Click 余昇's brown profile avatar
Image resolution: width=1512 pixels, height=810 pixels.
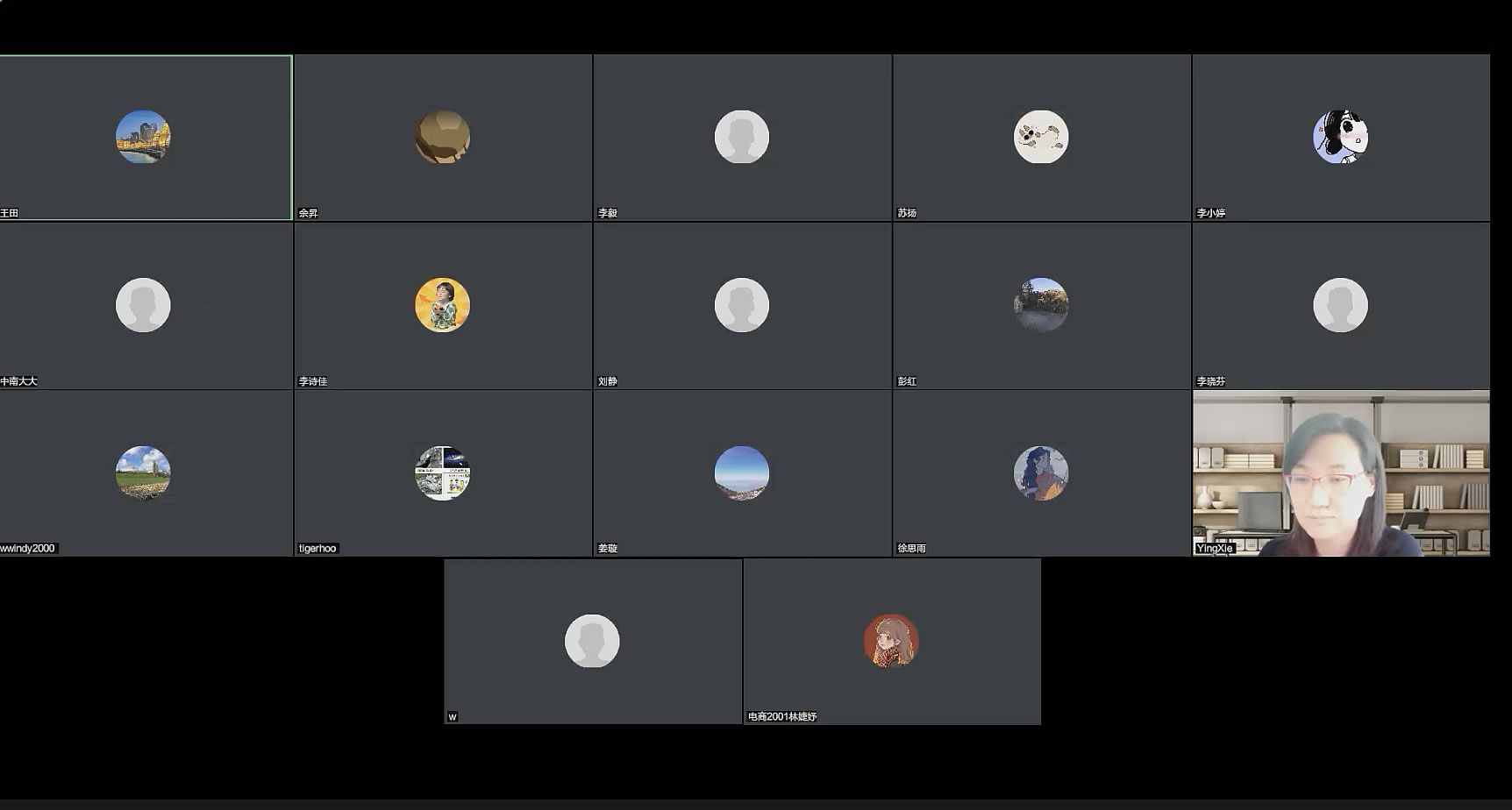[x=442, y=137]
